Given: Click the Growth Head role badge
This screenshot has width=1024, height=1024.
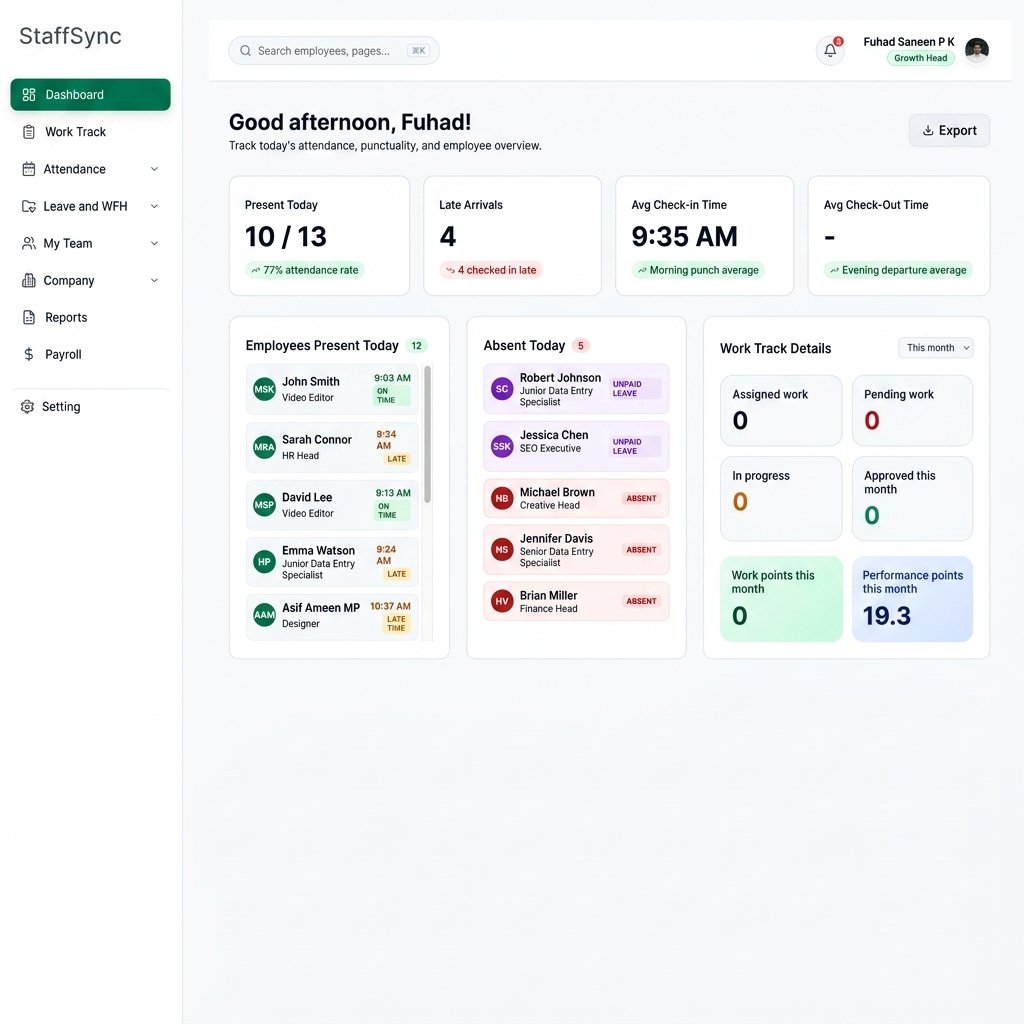Looking at the screenshot, I should (920, 58).
